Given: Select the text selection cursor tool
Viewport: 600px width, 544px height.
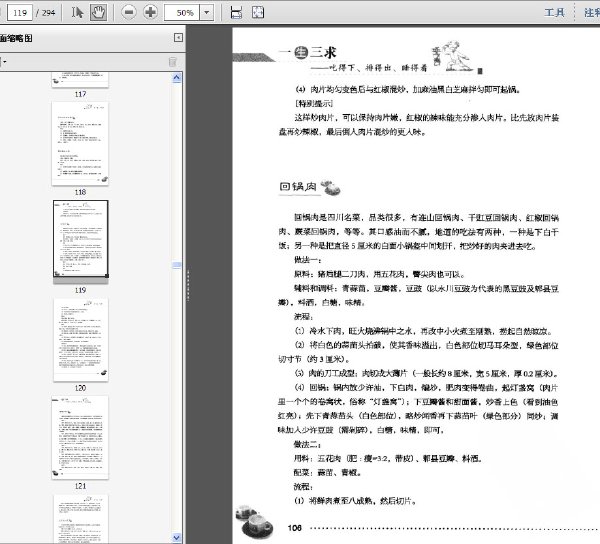Looking at the screenshot, I should tap(77, 13).
